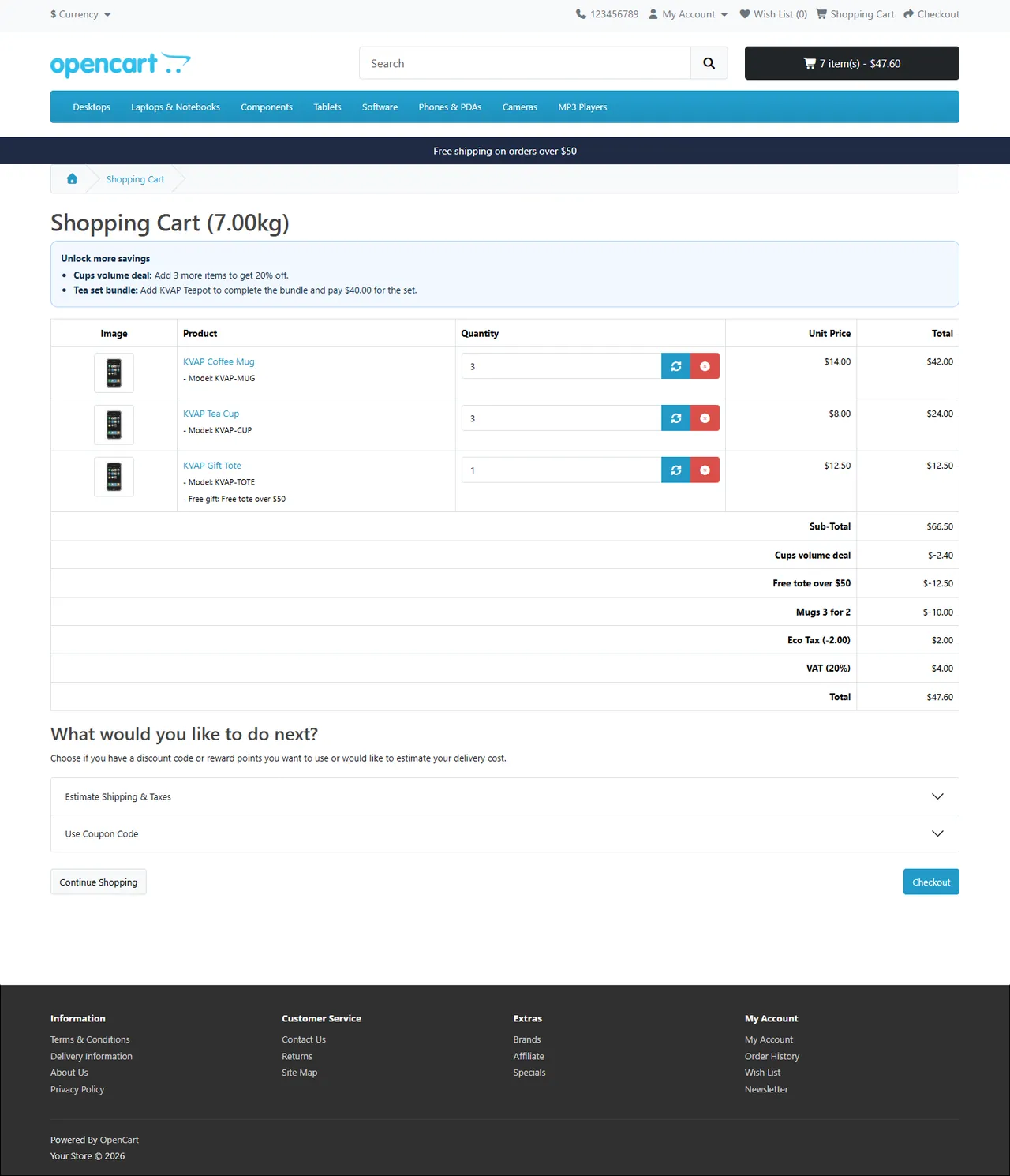
Task: Click the search magnifier button
Action: coord(709,63)
